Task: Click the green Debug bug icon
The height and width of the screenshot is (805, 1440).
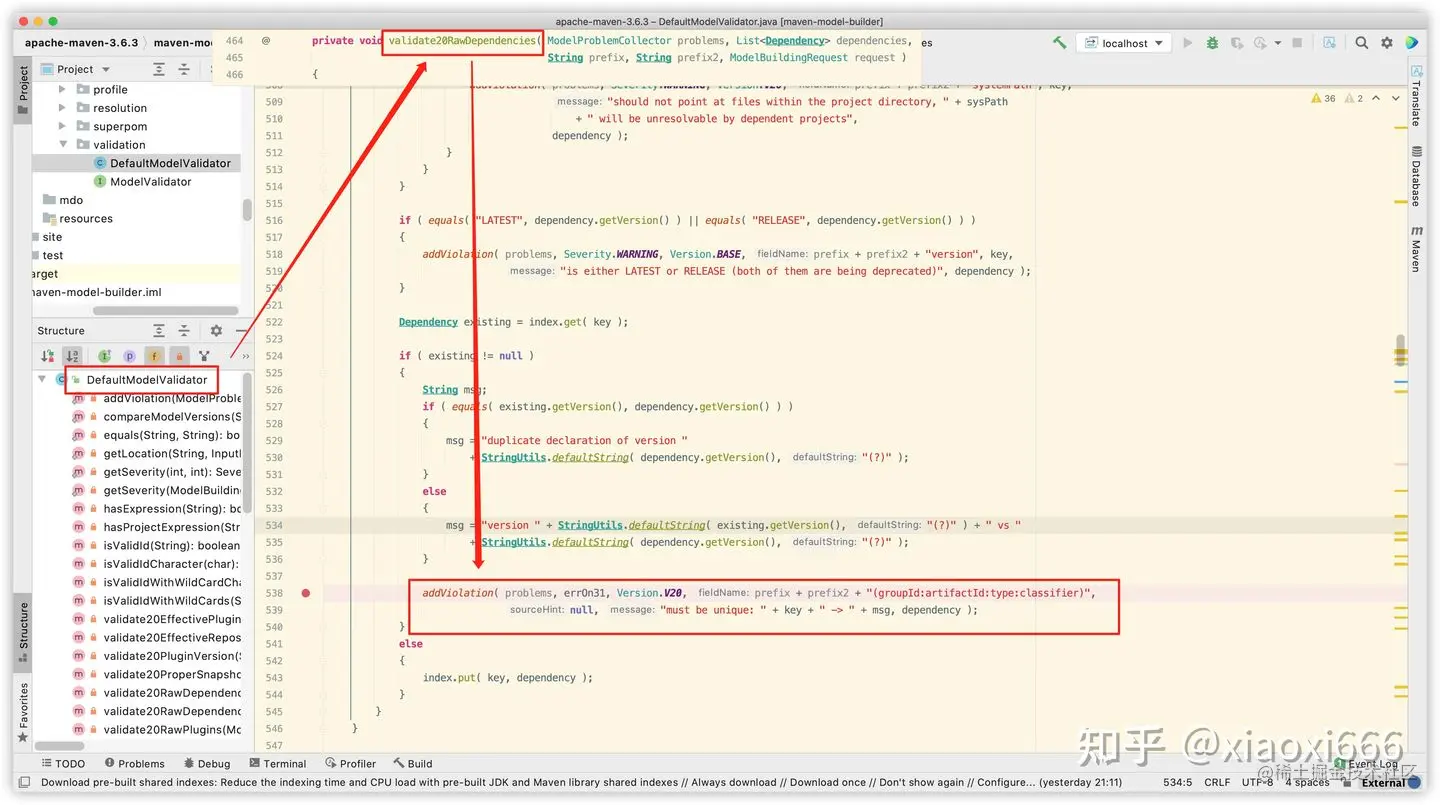Action: coord(1212,43)
